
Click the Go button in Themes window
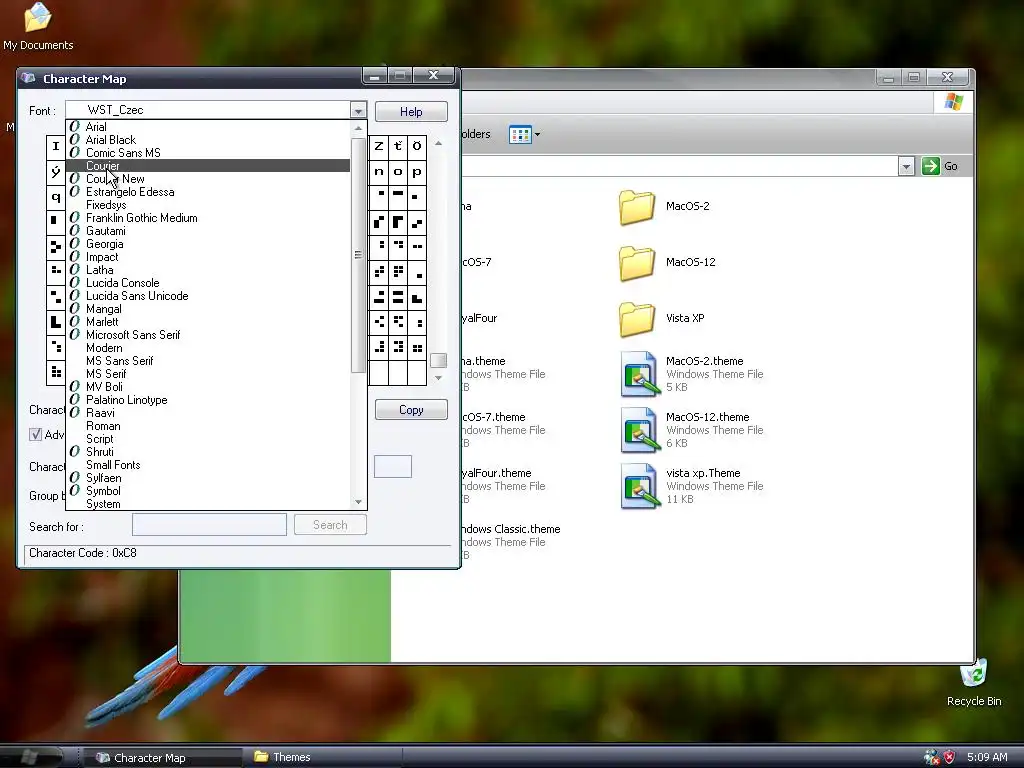940,166
